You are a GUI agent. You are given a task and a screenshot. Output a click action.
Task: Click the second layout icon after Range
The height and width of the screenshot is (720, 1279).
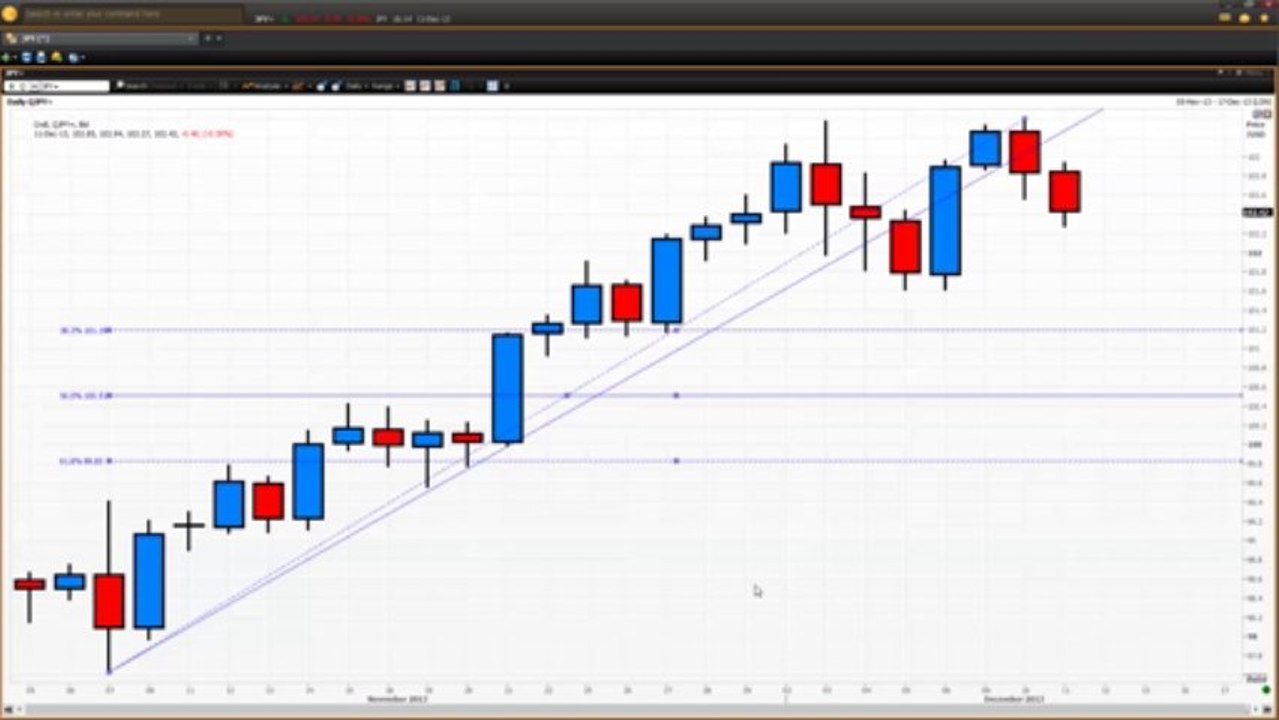point(425,86)
